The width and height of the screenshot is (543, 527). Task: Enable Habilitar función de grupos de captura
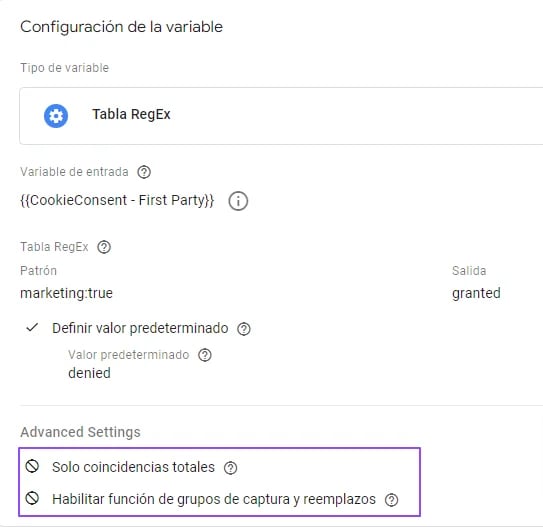(x=32, y=498)
